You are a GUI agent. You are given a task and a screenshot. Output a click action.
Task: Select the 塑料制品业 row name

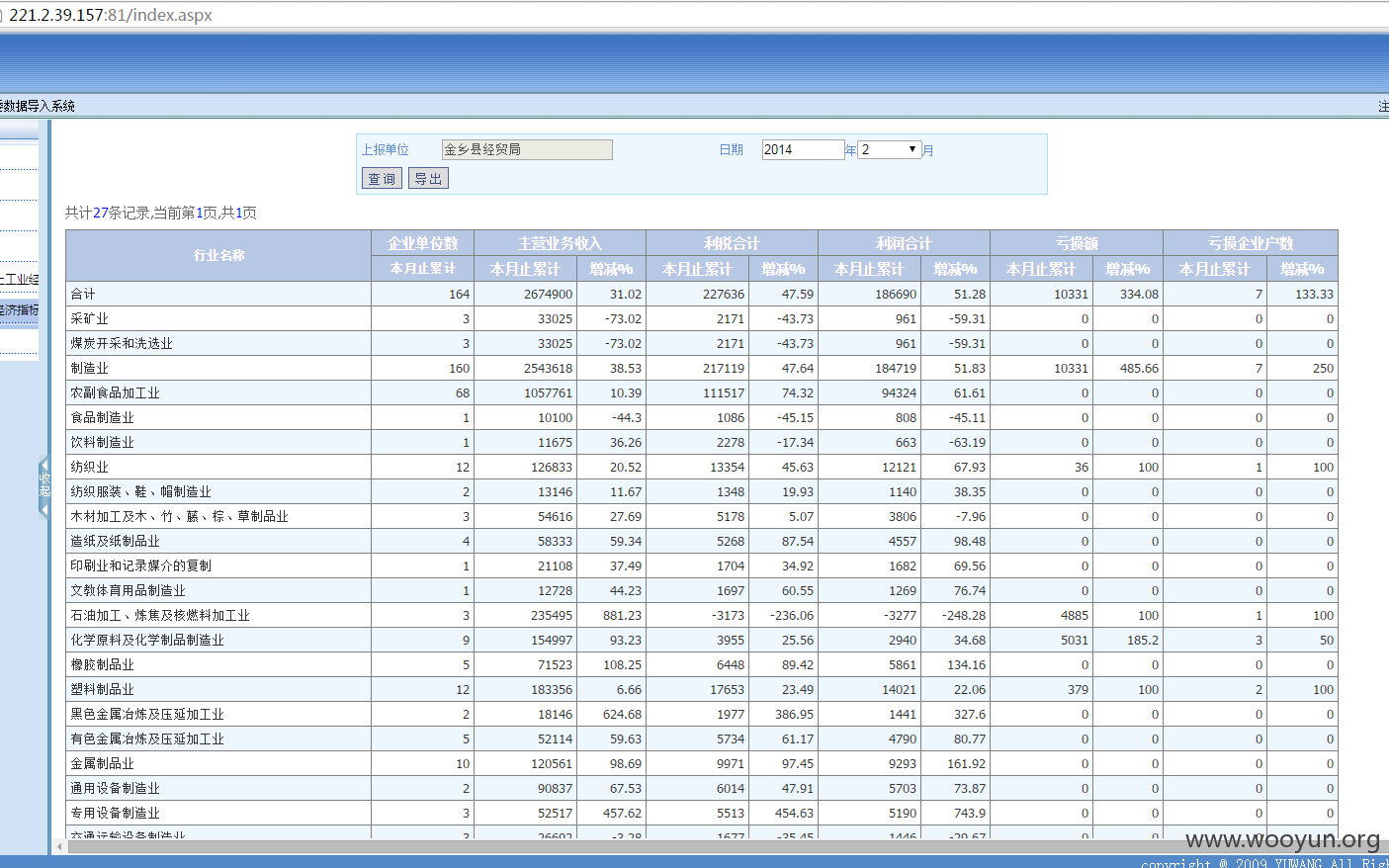(x=102, y=689)
